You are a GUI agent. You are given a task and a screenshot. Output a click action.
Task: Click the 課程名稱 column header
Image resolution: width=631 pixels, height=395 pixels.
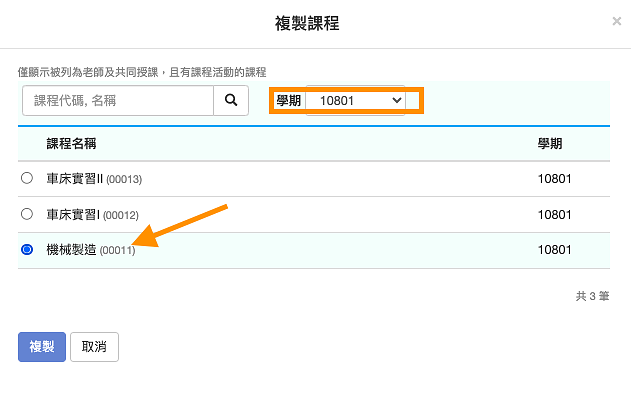71,144
